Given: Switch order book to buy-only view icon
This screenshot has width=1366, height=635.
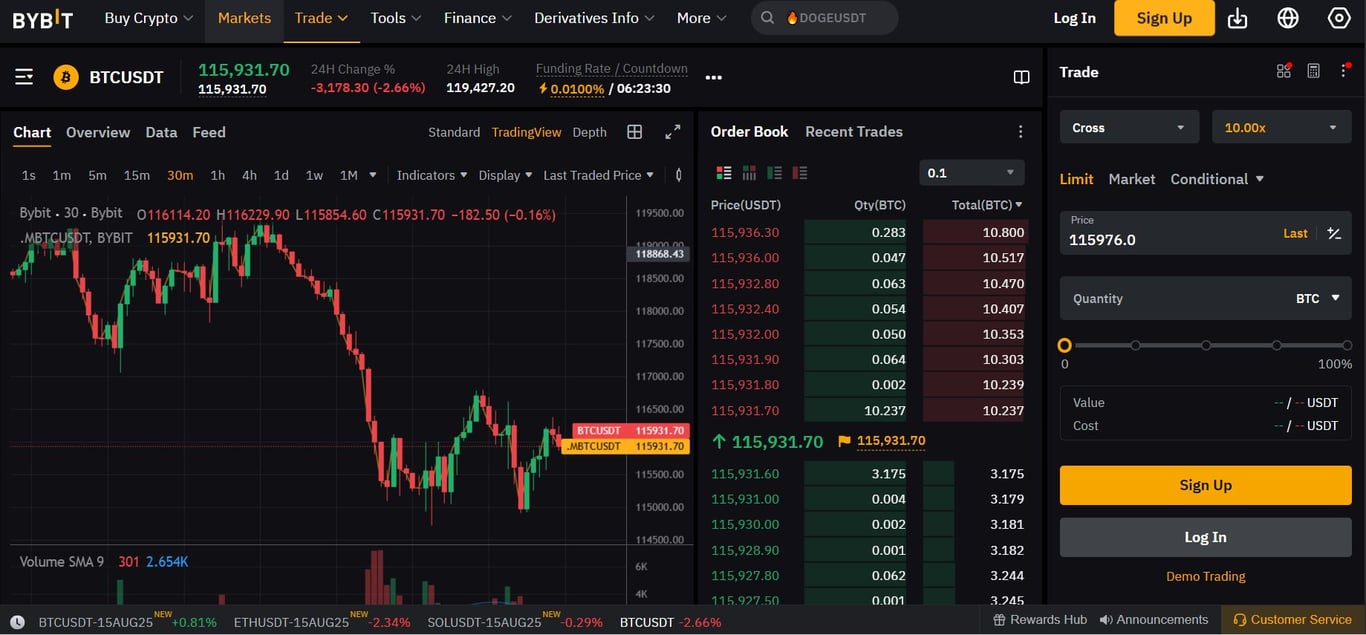Looking at the screenshot, I should coord(773,173).
